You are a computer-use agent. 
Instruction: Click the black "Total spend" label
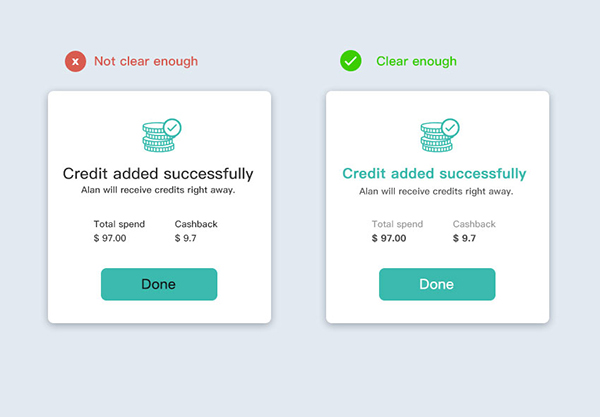(x=119, y=224)
